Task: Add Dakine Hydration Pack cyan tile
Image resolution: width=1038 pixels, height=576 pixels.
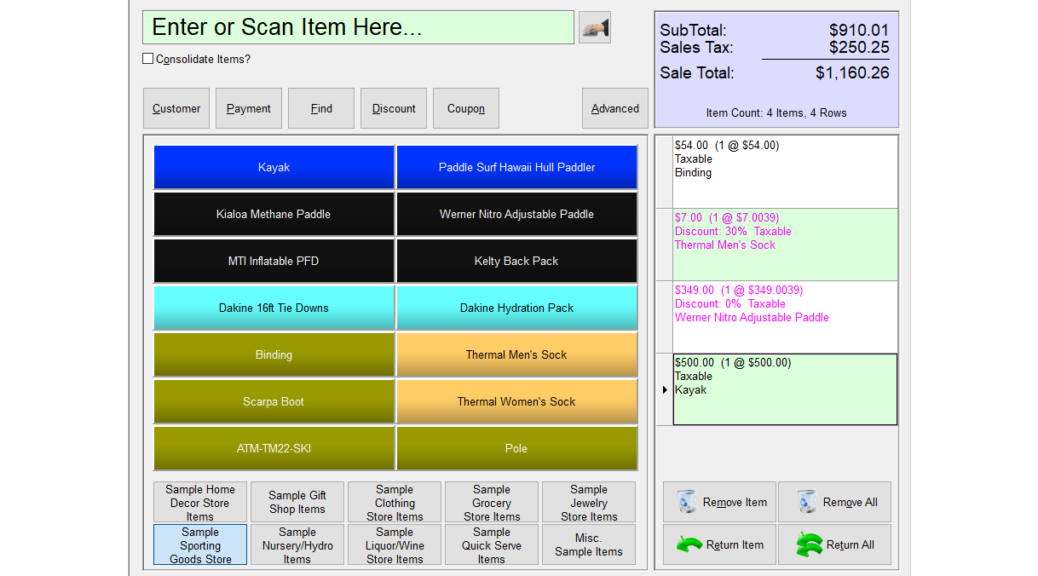Action: [516, 308]
